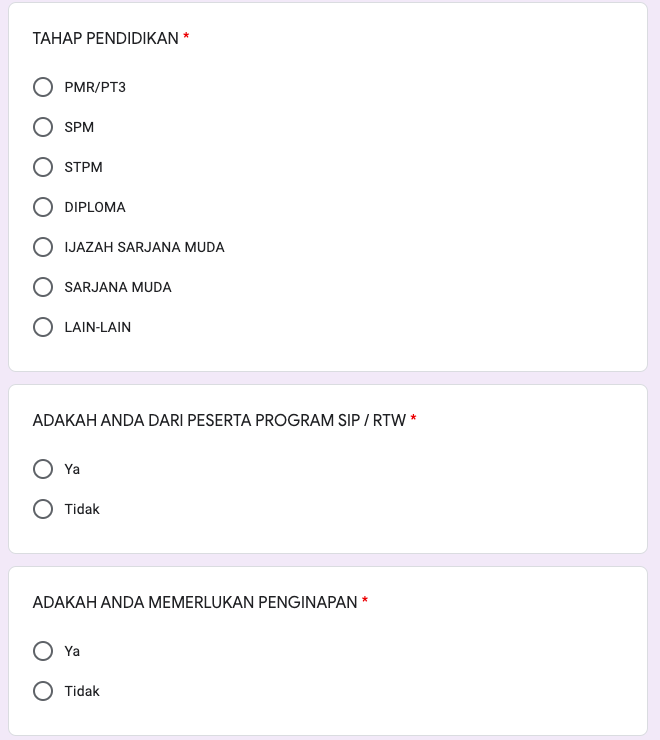
Task: Select DIPLOMA radio circle
Action: (43, 207)
